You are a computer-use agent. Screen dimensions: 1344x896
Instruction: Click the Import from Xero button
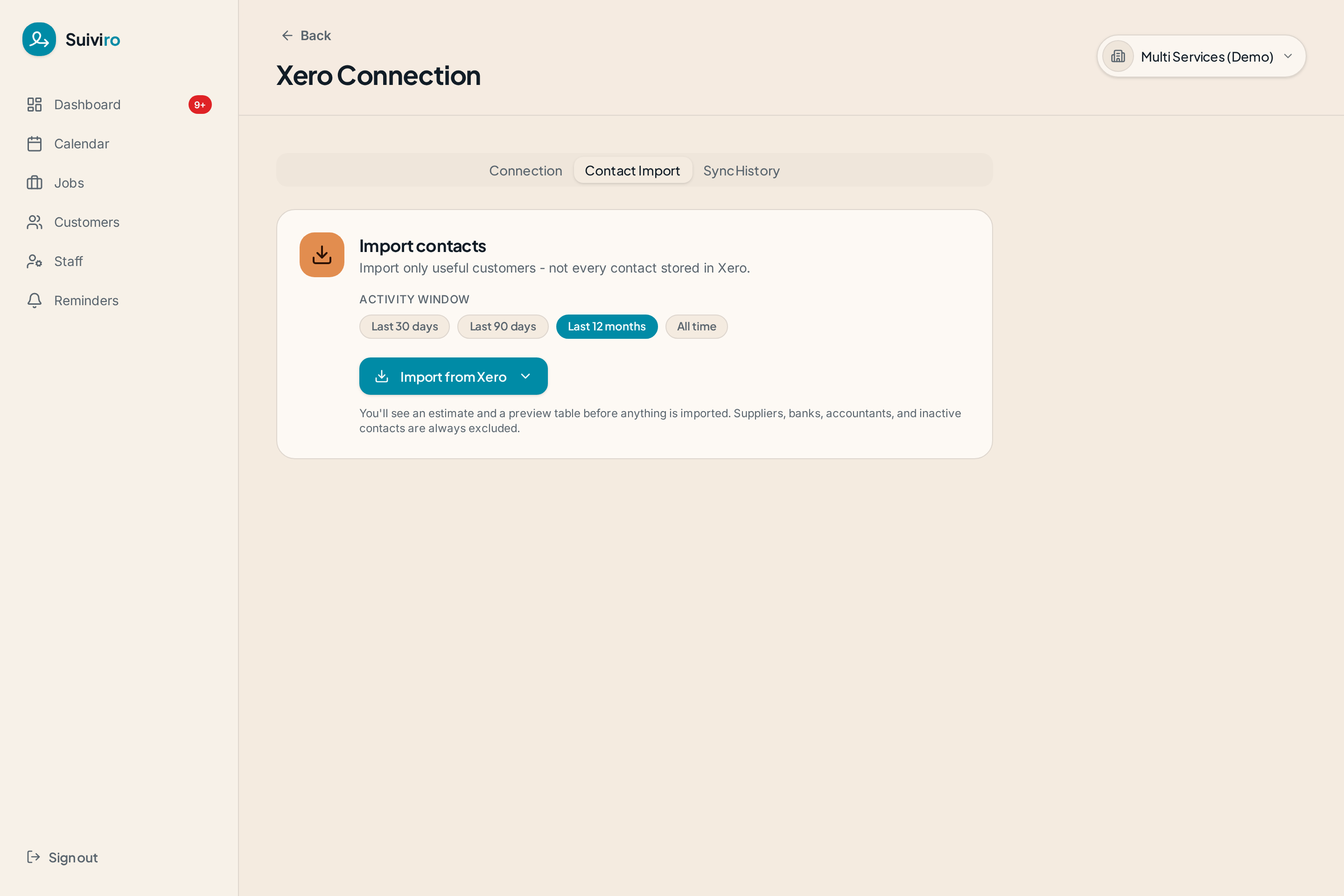coord(453,376)
